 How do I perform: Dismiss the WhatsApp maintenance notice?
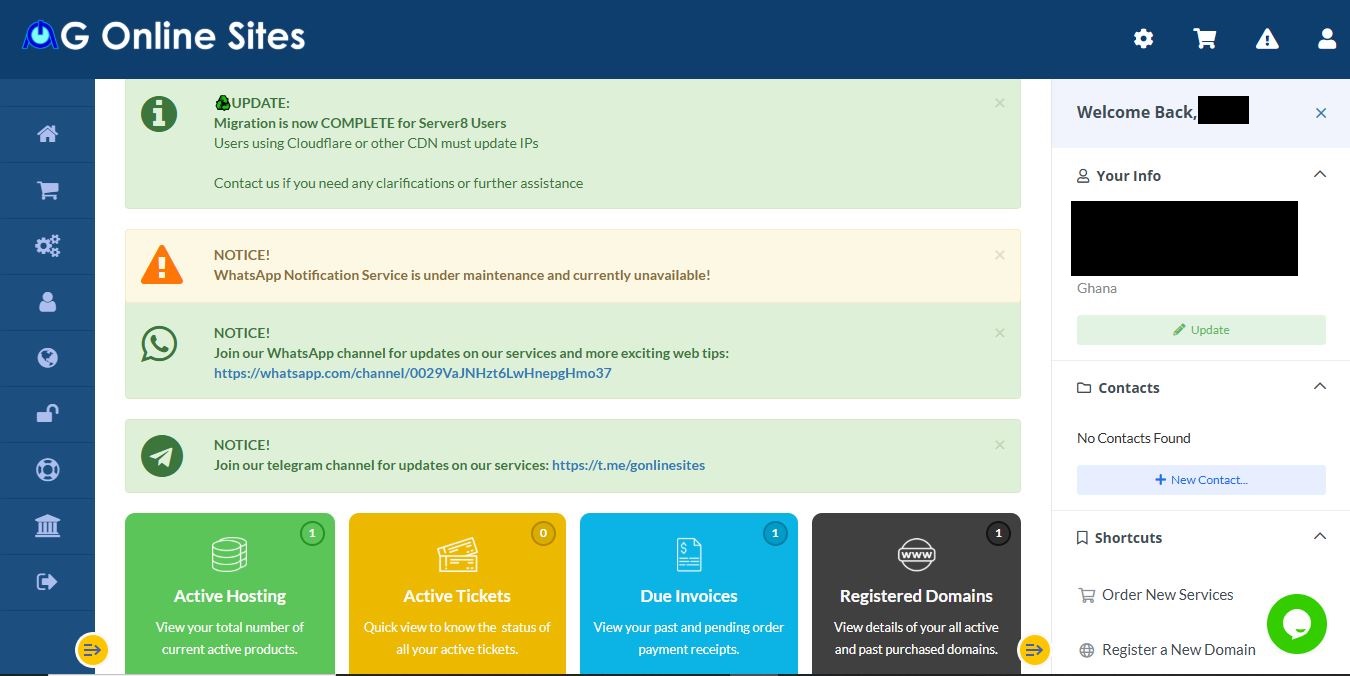[999, 255]
